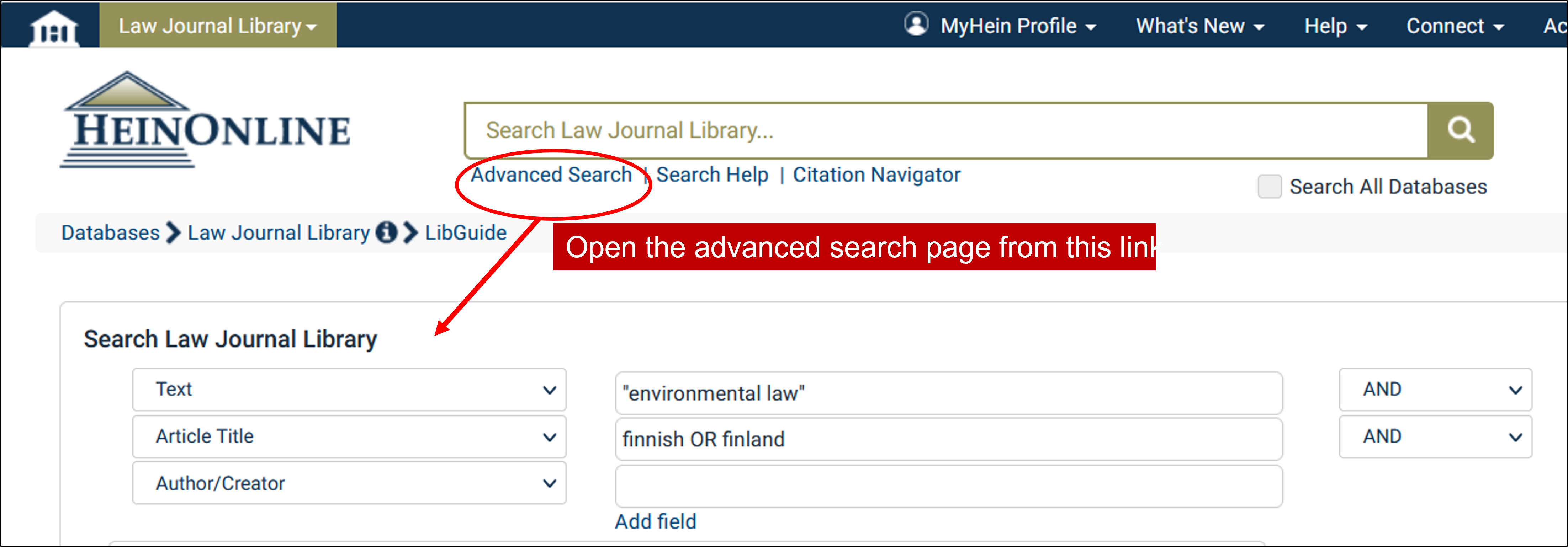Viewport: 1568px width, 547px height.
Task: Open the Connect menu
Action: pos(1455,26)
